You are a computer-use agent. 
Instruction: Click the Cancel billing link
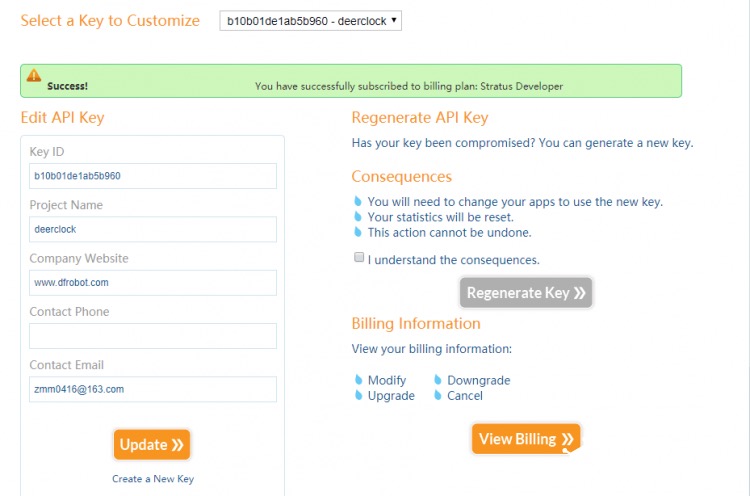pyautogui.click(x=464, y=396)
